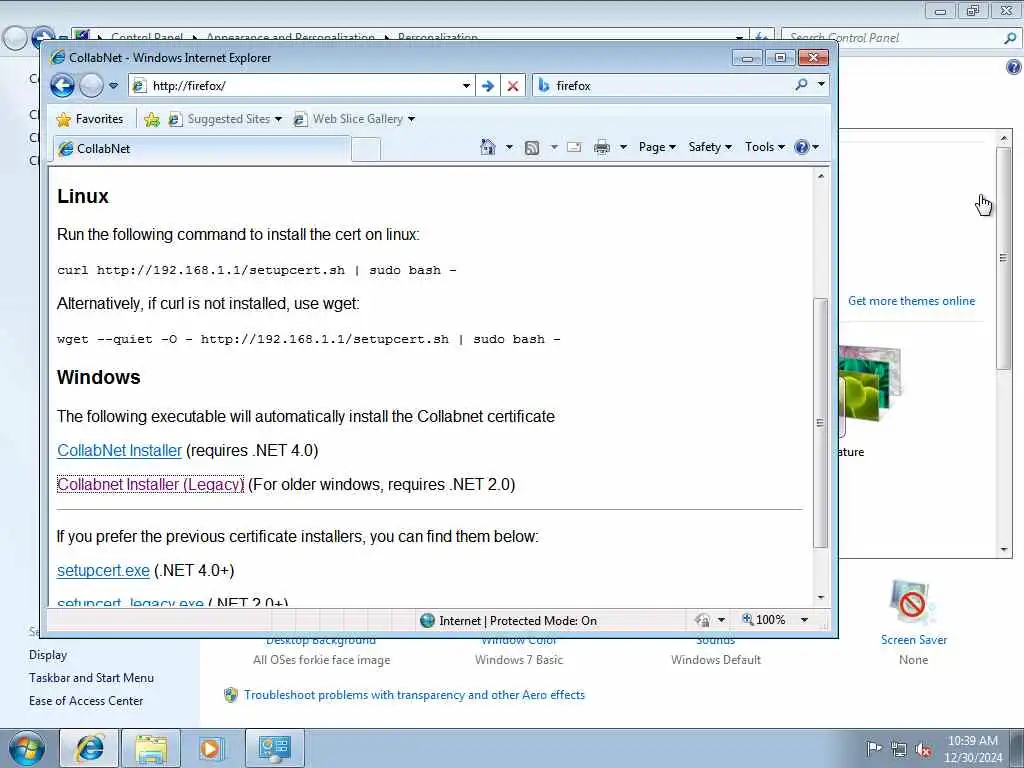Select the CollabNet browser tab

[x=201, y=149]
